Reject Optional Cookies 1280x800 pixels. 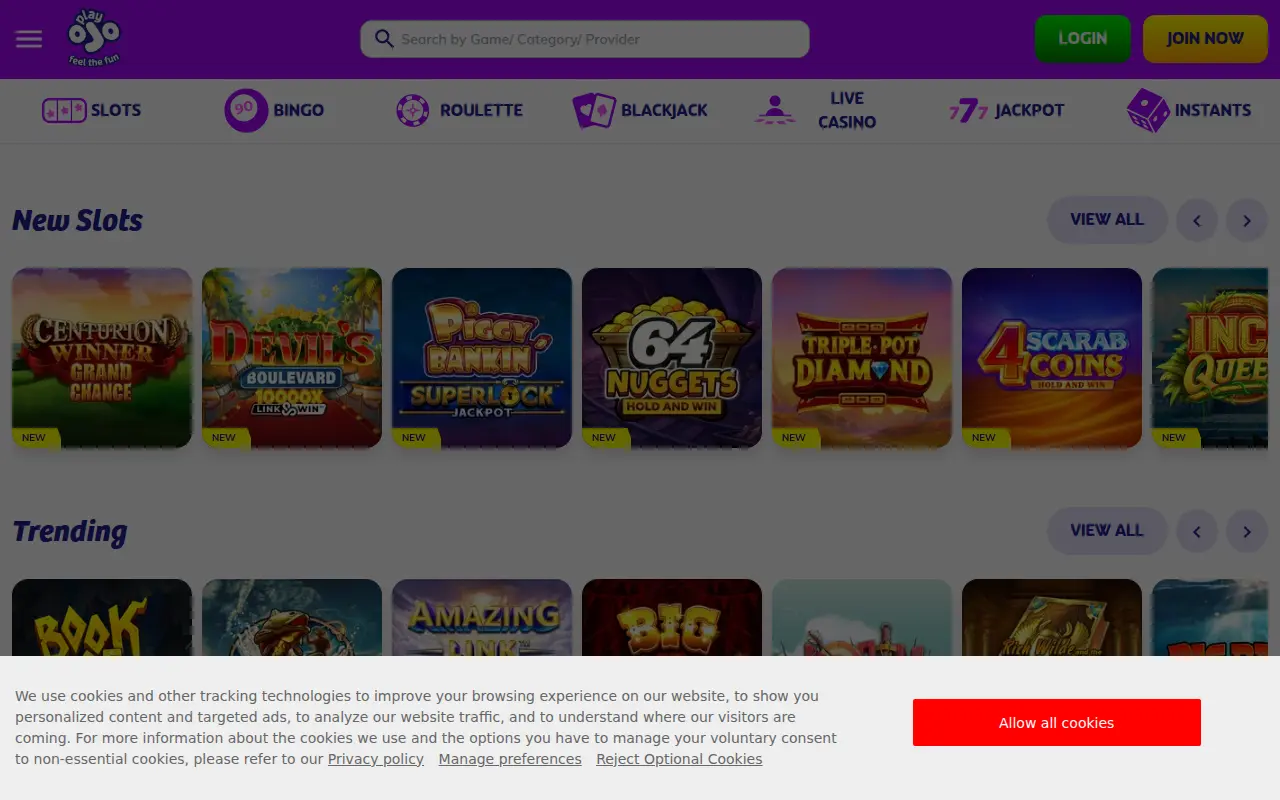pos(679,759)
